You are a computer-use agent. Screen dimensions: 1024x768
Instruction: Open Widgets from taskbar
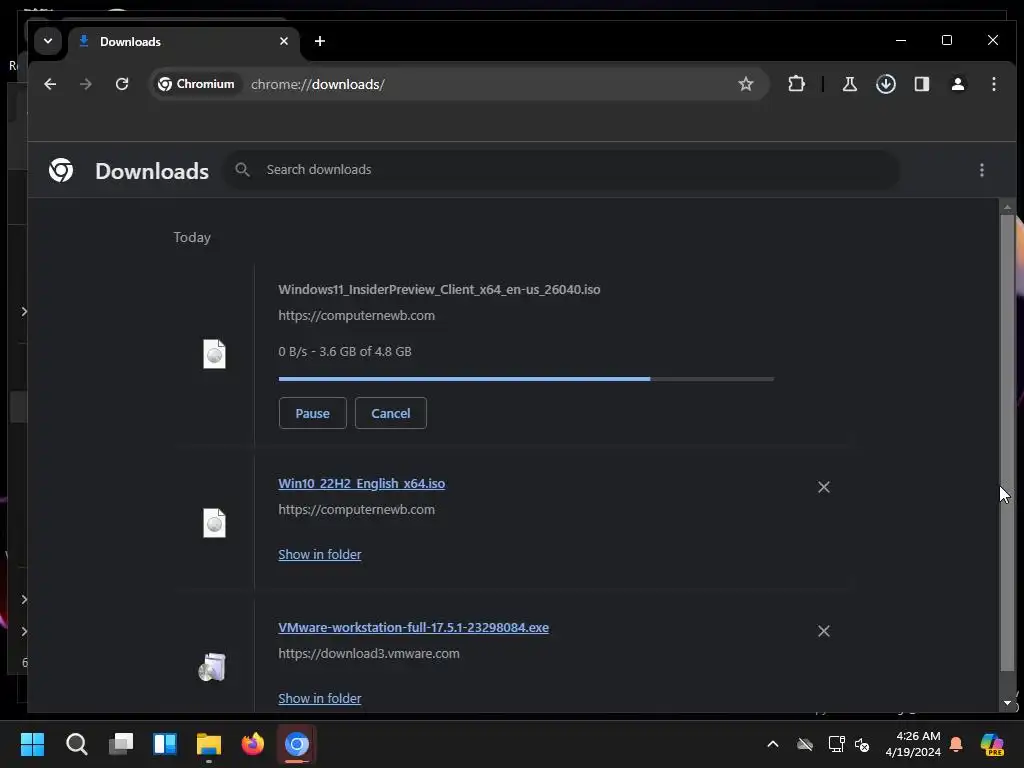point(165,744)
